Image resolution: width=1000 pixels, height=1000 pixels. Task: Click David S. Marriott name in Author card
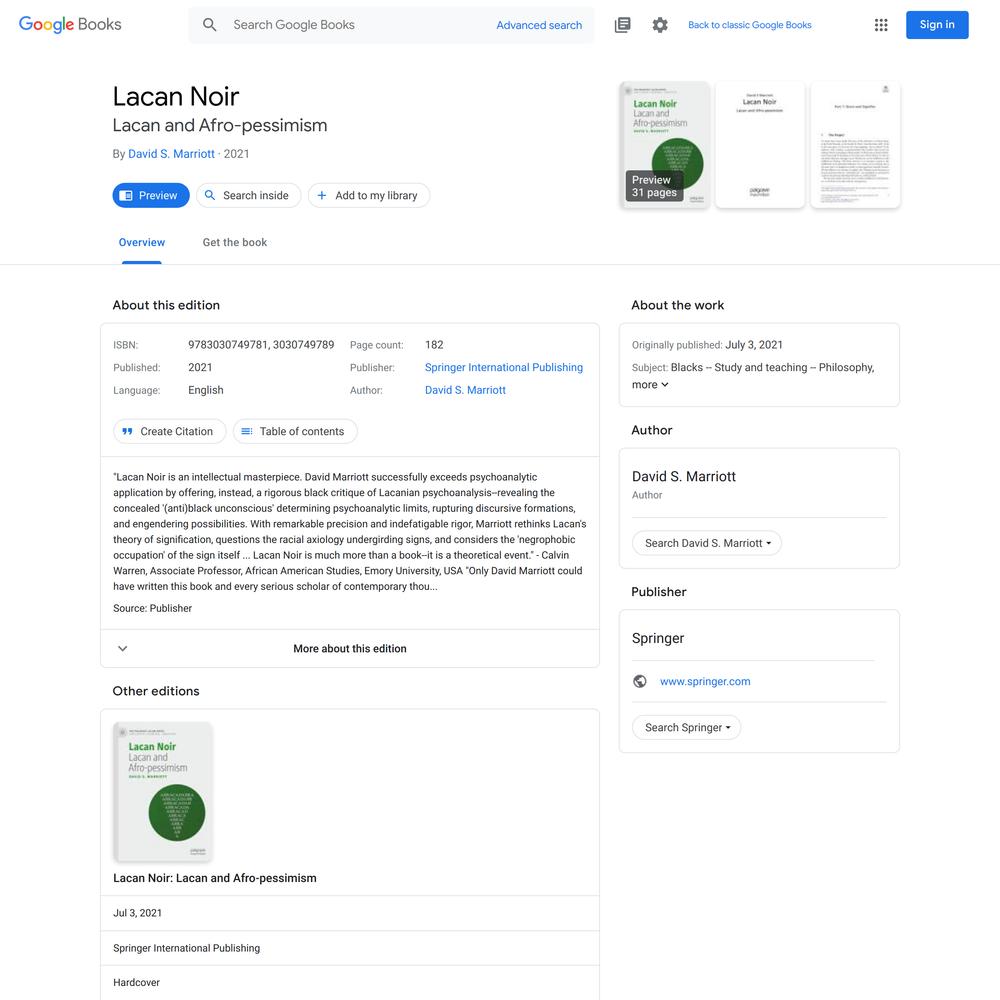pyautogui.click(x=684, y=476)
